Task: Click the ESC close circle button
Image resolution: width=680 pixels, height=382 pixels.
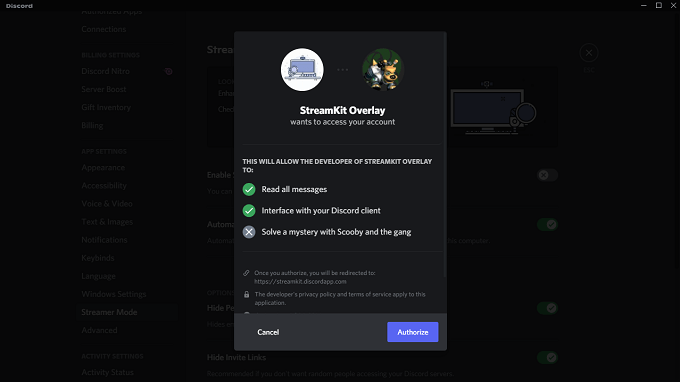Action: [x=588, y=53]
